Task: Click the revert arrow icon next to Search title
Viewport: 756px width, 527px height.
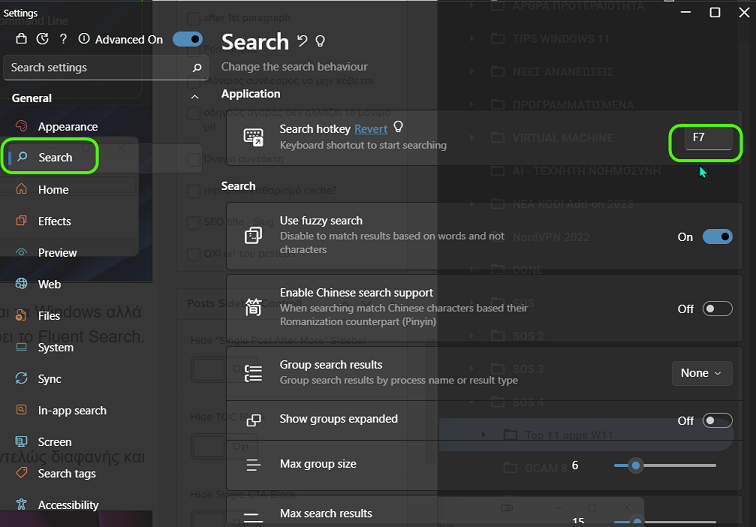Action: pos(302,41)
